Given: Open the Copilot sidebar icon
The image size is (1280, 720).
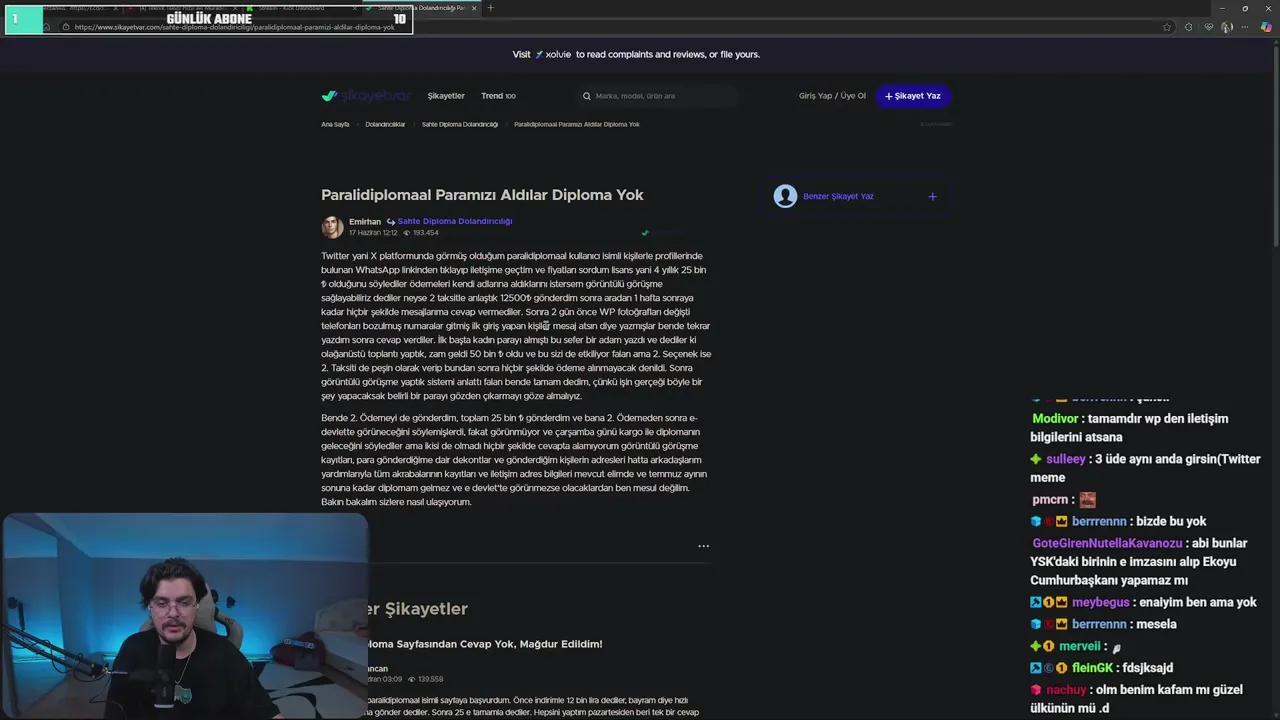Looking at the screenshot, I should tap(1266, 27).
